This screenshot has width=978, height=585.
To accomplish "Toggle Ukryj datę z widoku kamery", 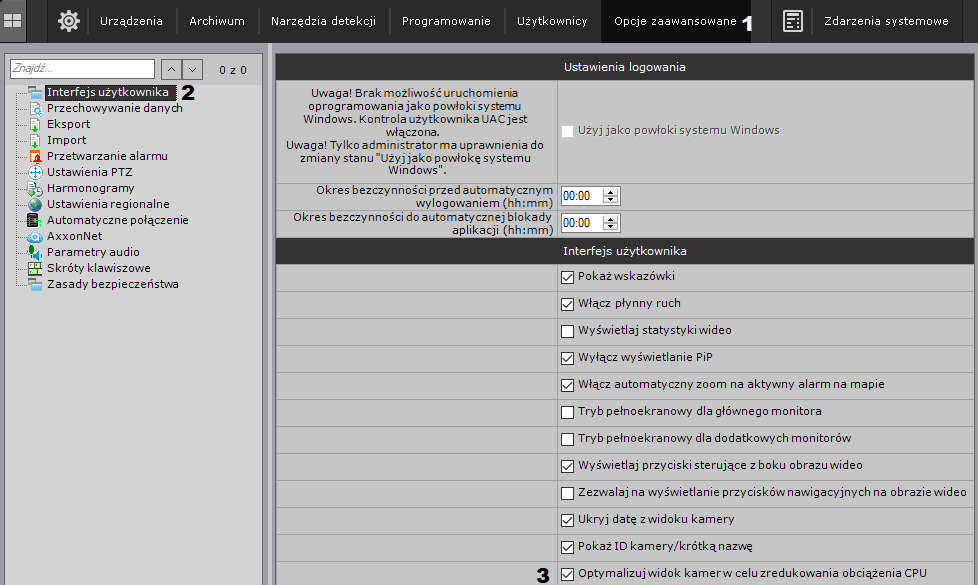I will coord(567,520).
